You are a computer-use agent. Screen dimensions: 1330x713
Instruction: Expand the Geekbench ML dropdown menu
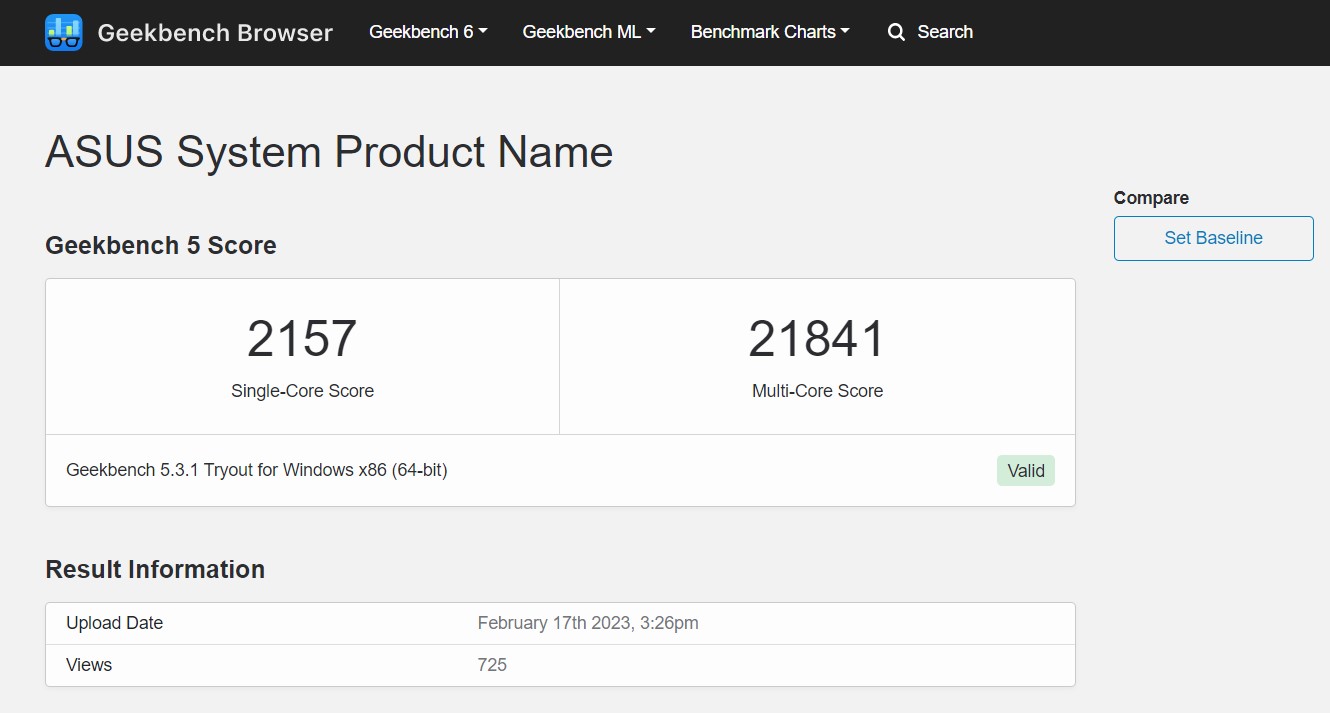pos(589,32)
